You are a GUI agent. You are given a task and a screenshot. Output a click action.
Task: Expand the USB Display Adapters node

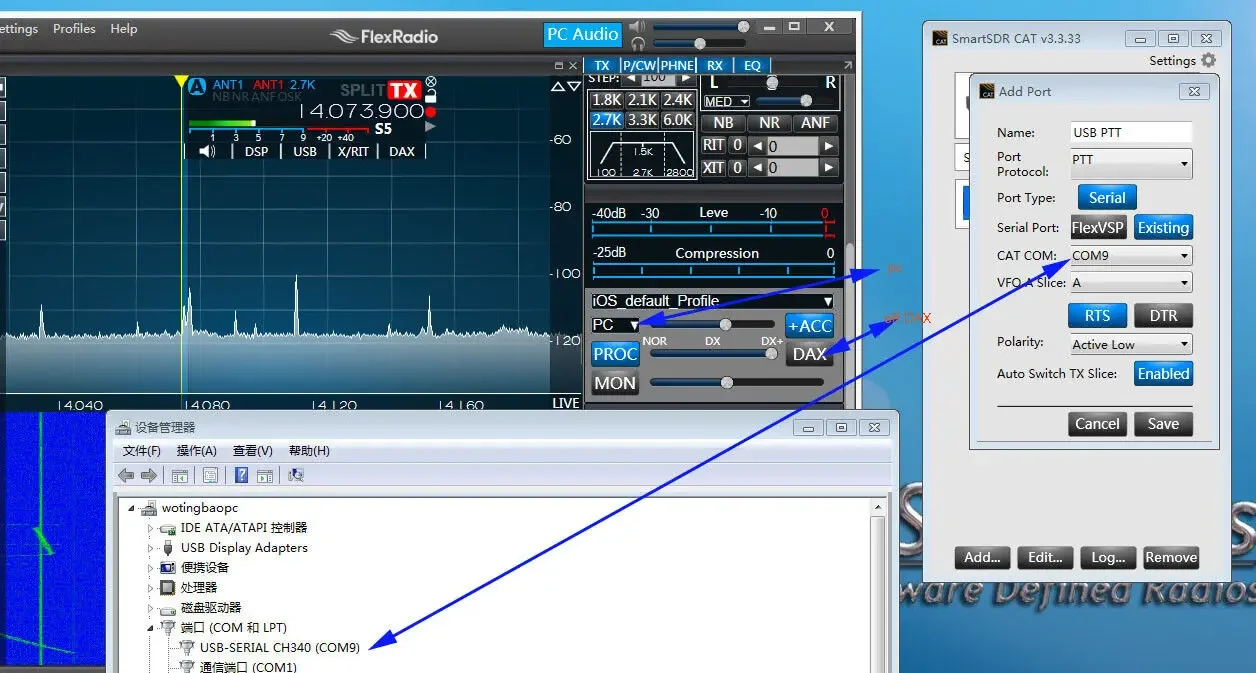(x=151, y=548)
